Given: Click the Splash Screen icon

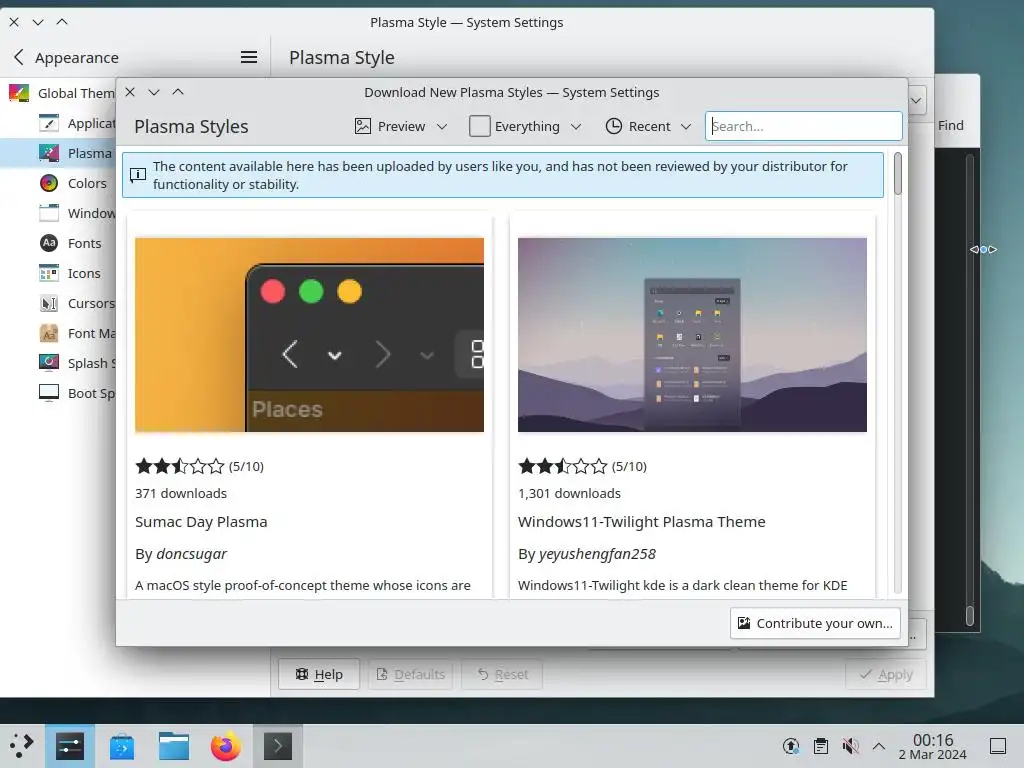Looking at the screenshot, I should pos(49,363).
